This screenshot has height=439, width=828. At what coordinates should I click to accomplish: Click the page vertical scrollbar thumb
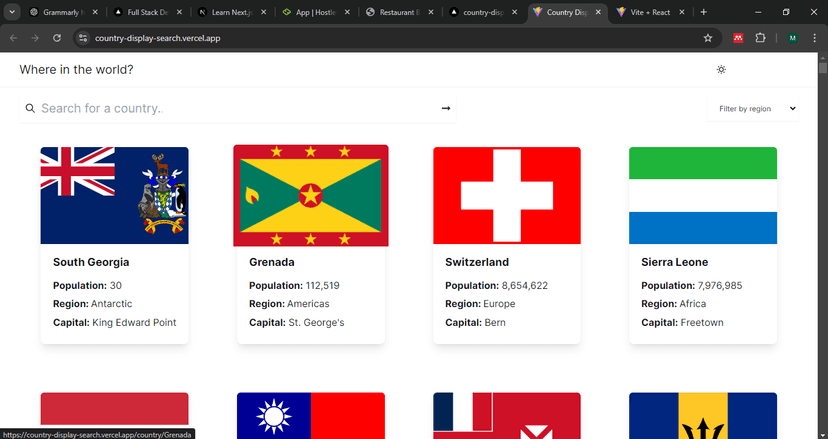(823, 68)
